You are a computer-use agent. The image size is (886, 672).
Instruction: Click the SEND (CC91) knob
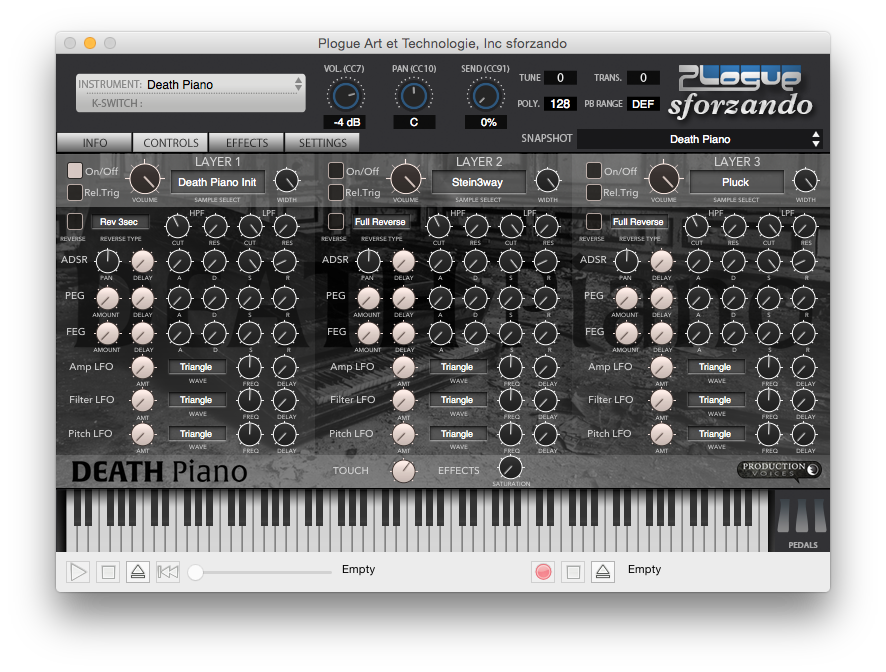485,96
